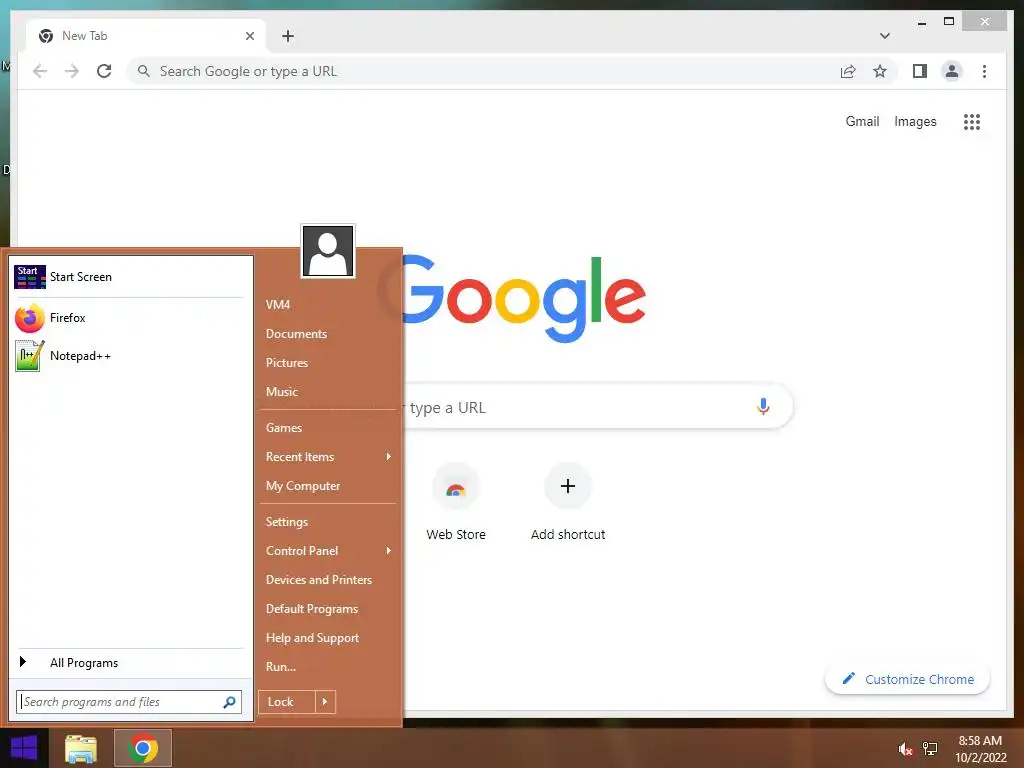Bookmark this tab with the star icon
The image size is (1024, 768).
pos(880,71)
